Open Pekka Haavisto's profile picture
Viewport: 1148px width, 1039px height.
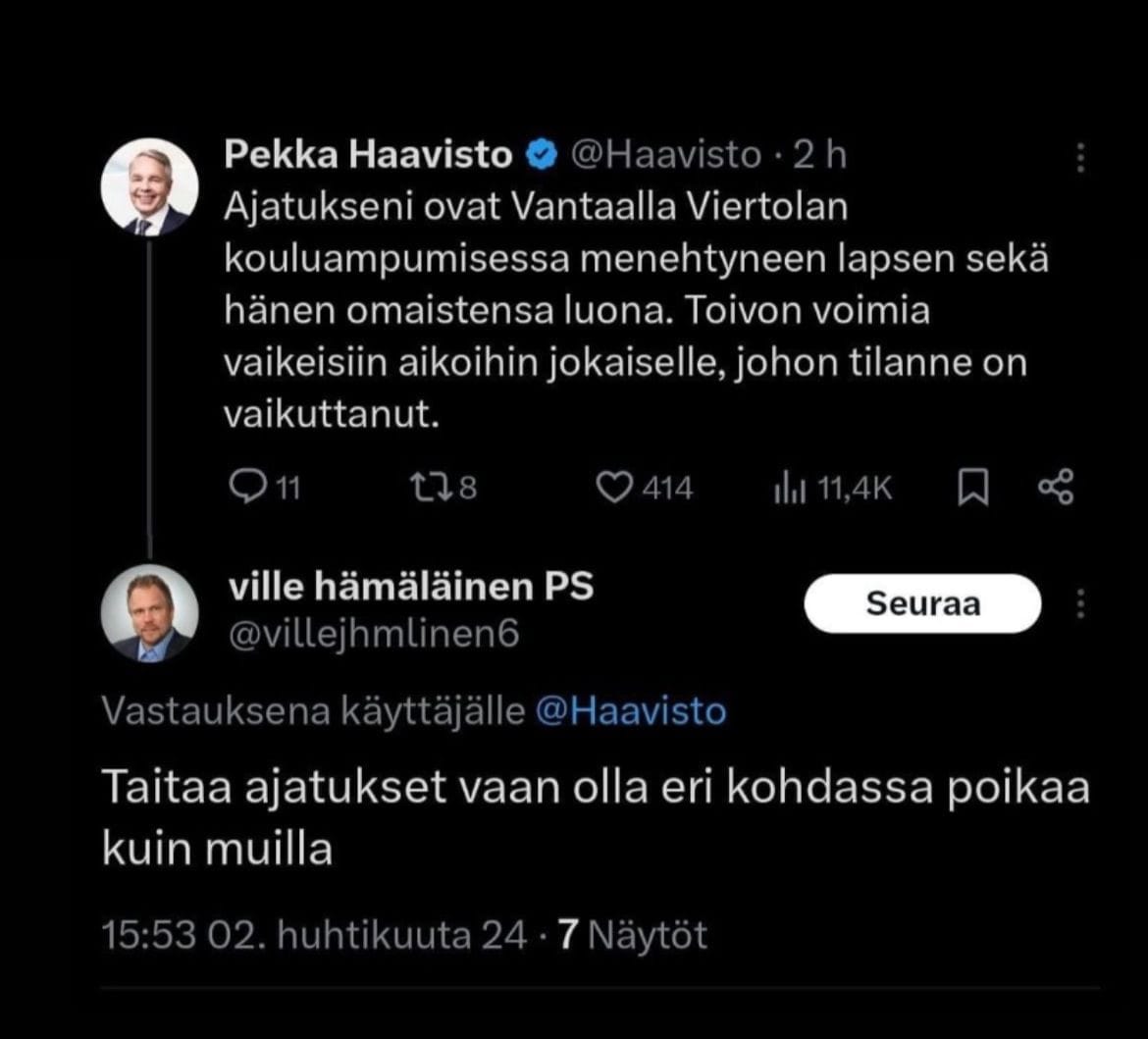click(149, 182)
